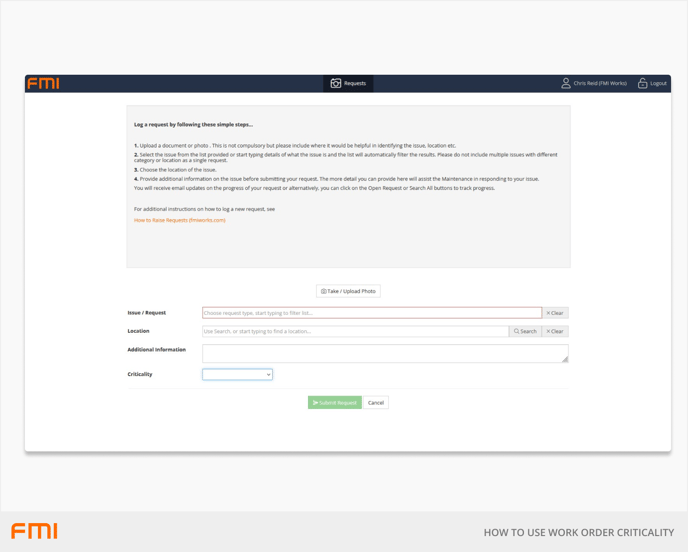Image resolution: width=688 pixels, height=552 pixels.
Task: Focus the Location search input
Action: (355, 331)
